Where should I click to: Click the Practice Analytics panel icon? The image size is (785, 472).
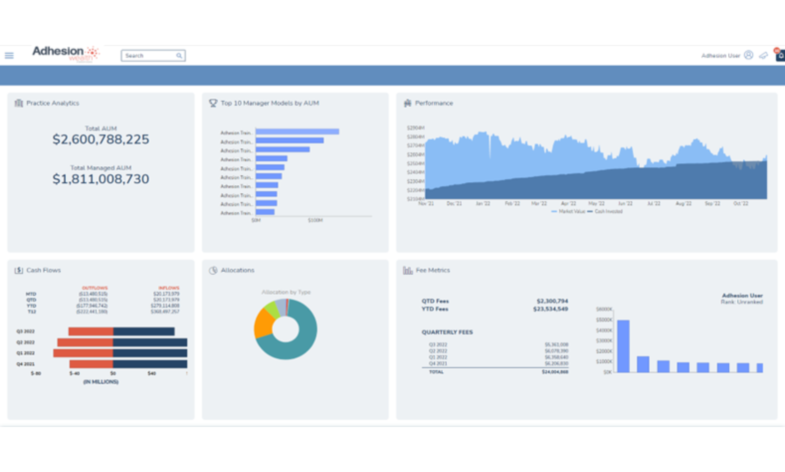click(19, 103)
